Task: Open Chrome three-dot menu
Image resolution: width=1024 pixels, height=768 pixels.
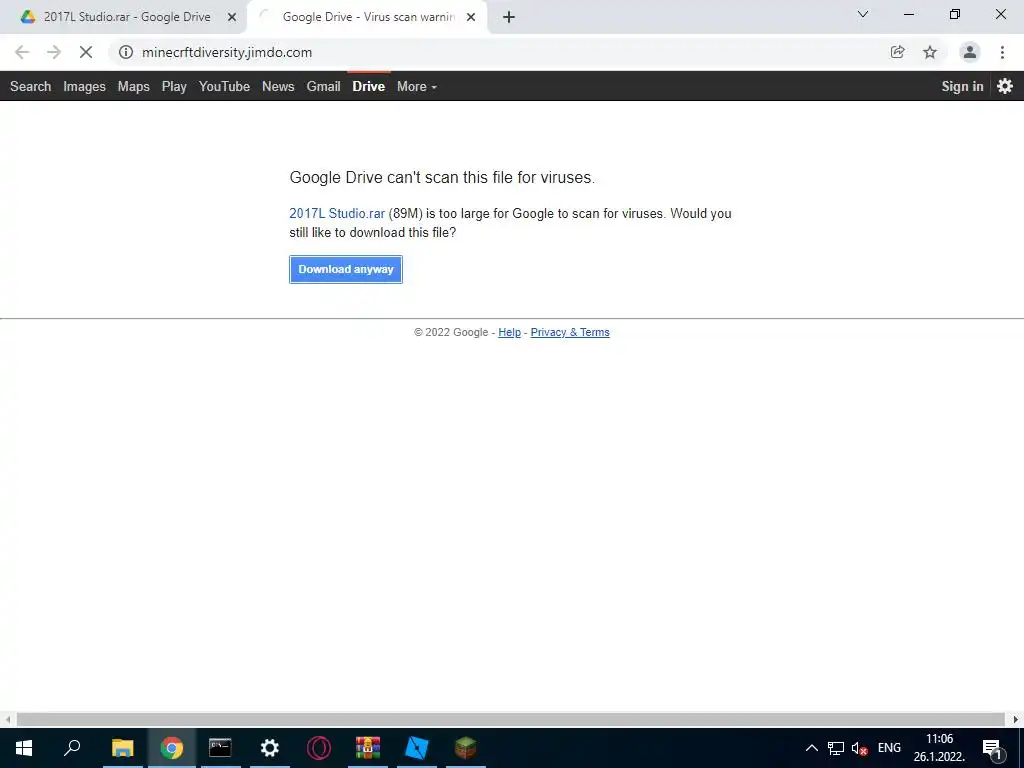Action: pyautogui.click(x=1002, y=52)
